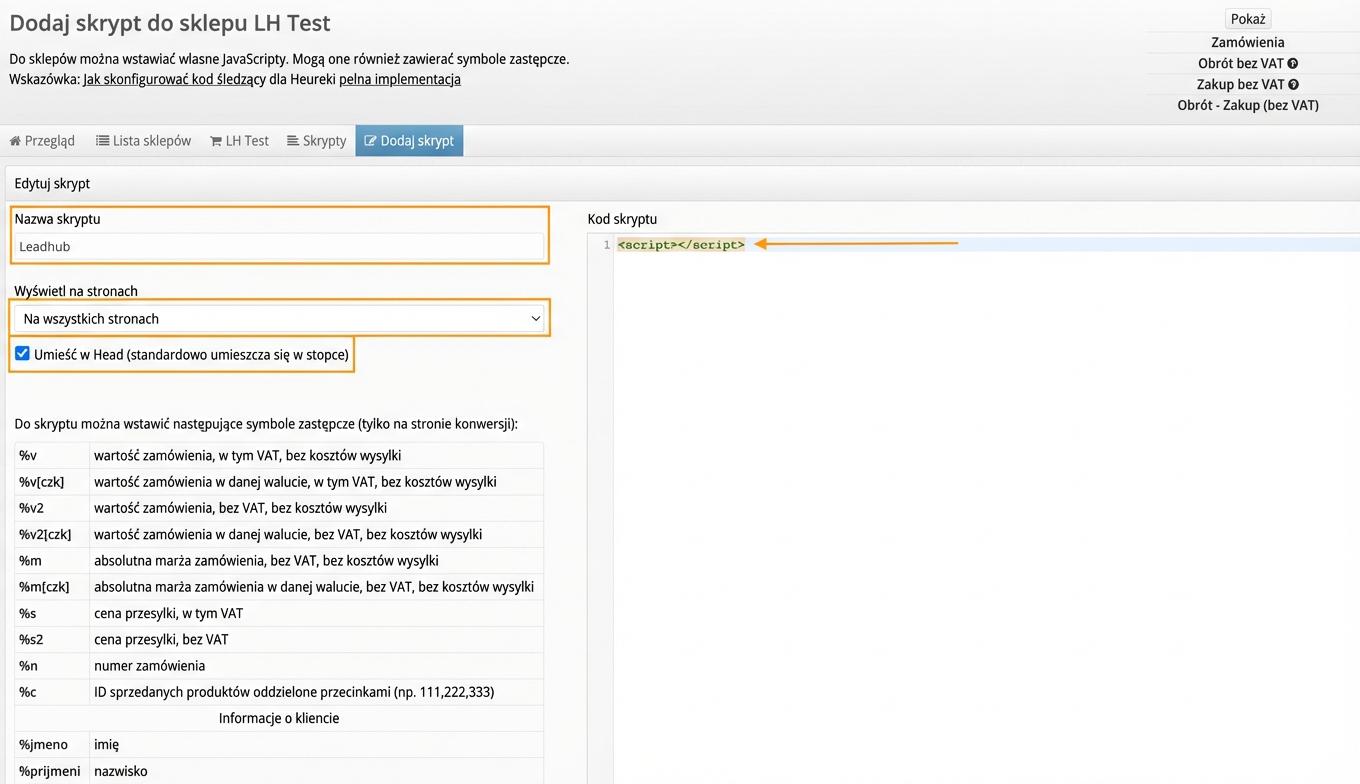
Task: Click the 'Informacje o kliencie' table header
Action: coord(279,718)
